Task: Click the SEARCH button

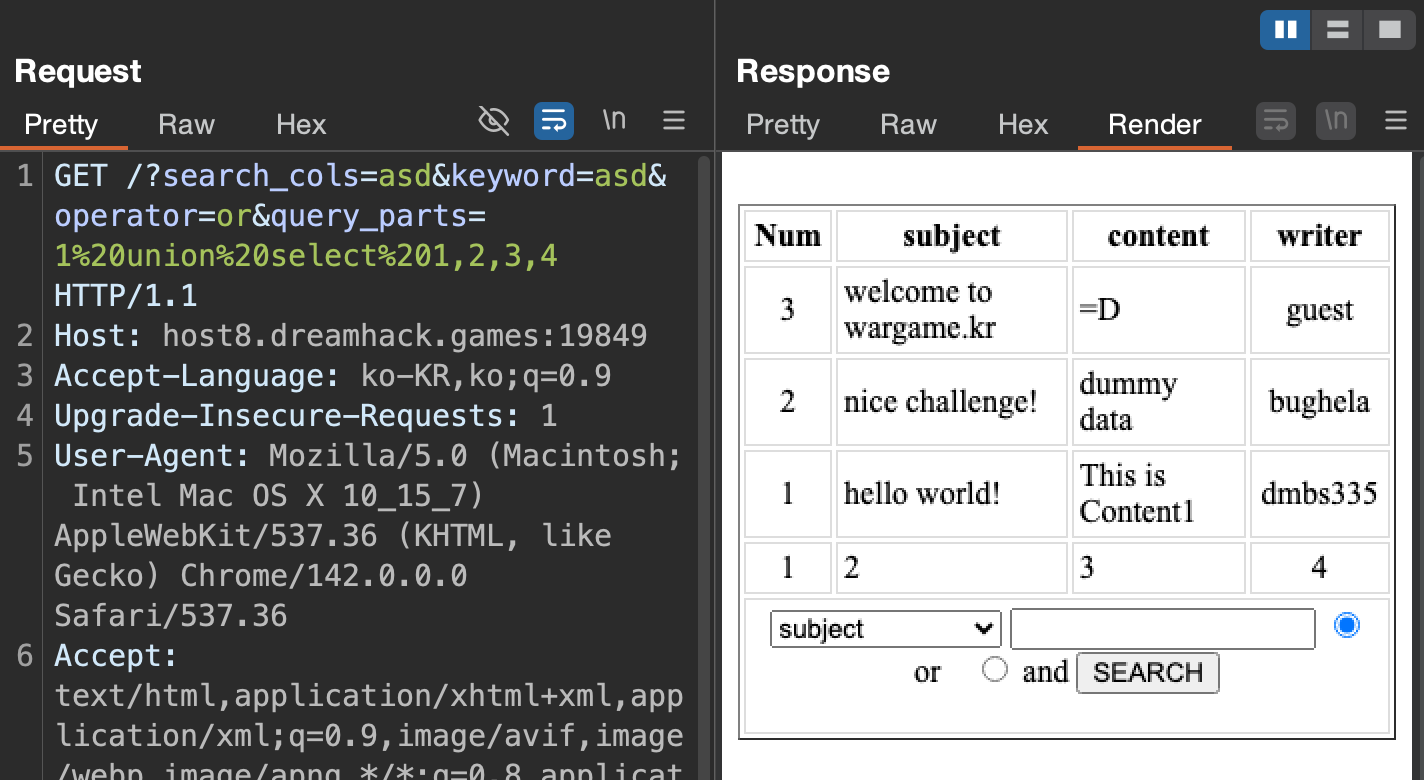Action: 1147,673
